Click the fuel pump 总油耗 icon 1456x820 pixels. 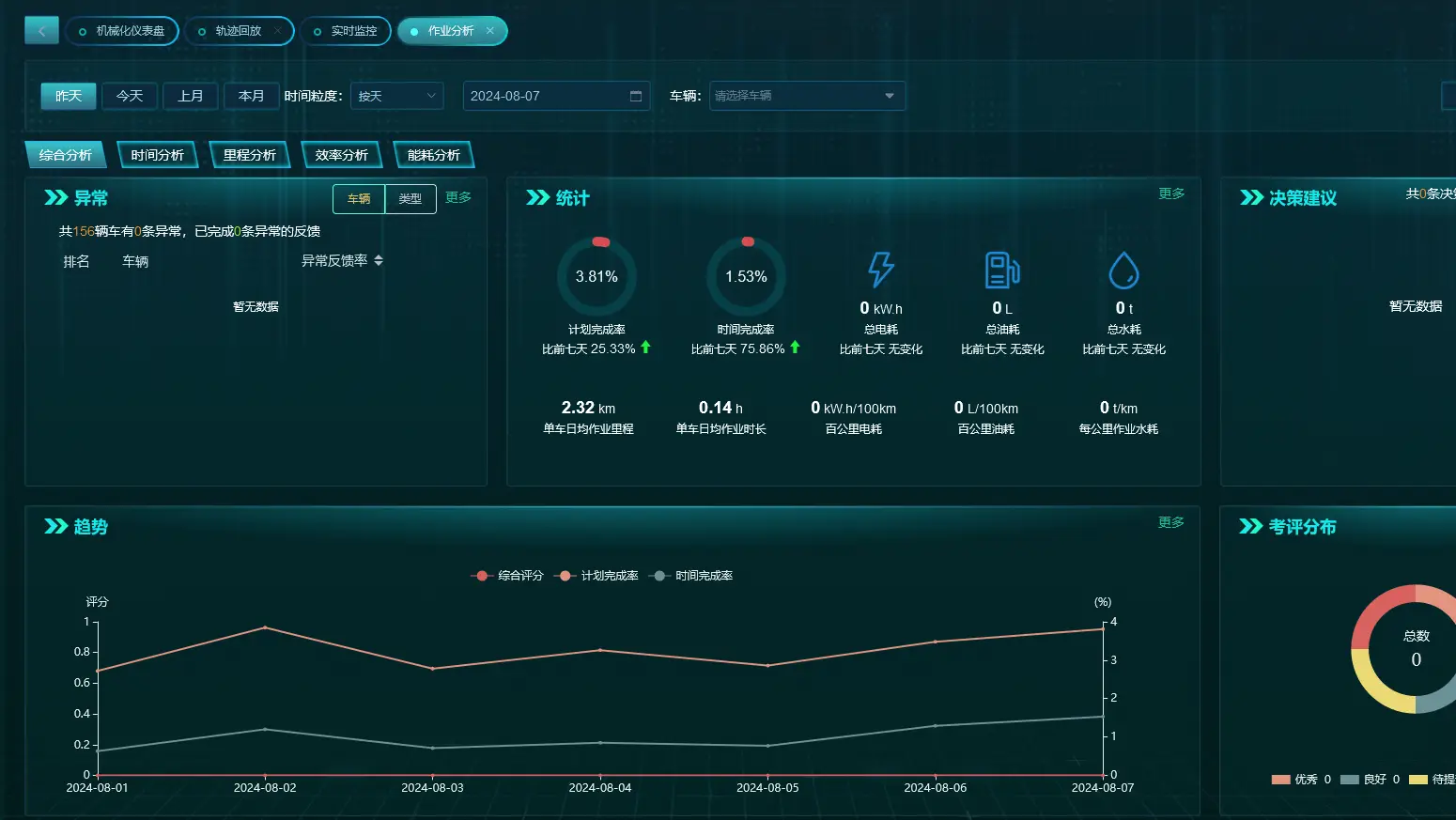[x=1002, y=270]
